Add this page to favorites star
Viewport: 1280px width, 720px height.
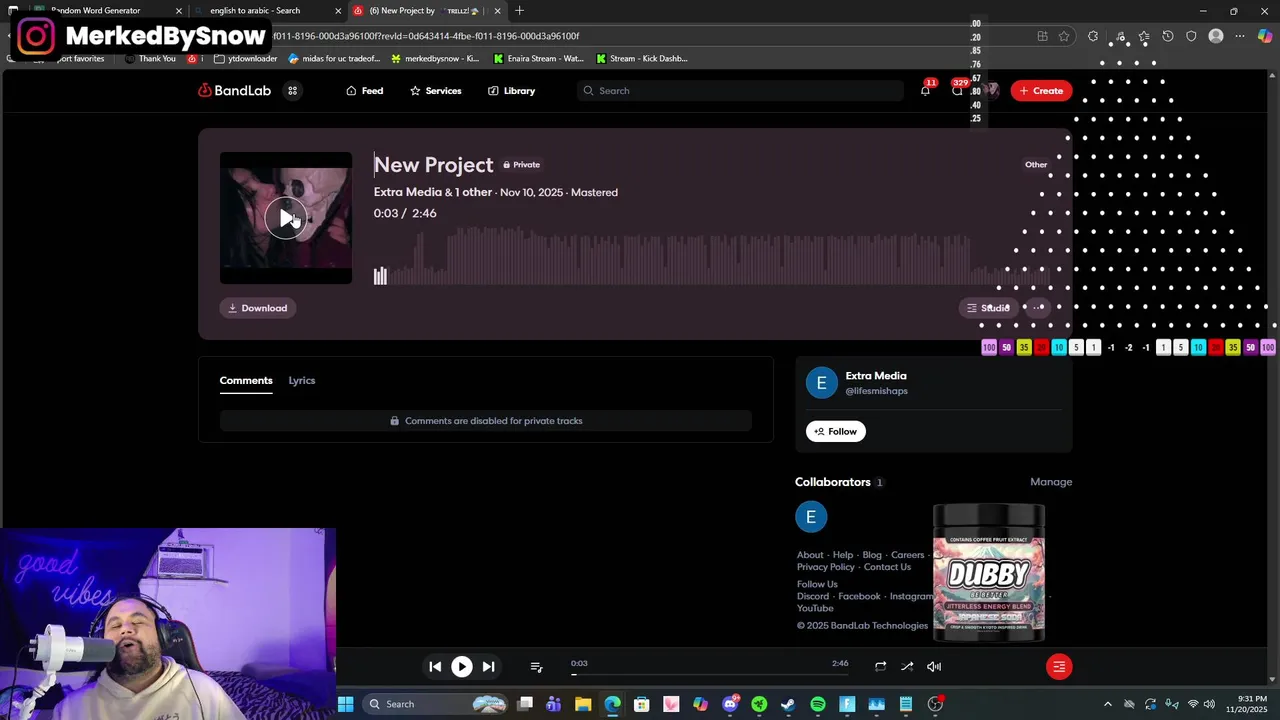pyautogui.click(x=1064, y=36)
